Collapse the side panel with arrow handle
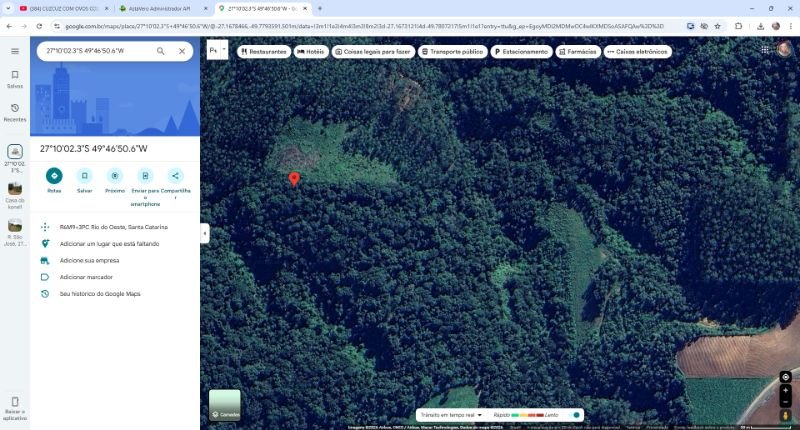 205,233
